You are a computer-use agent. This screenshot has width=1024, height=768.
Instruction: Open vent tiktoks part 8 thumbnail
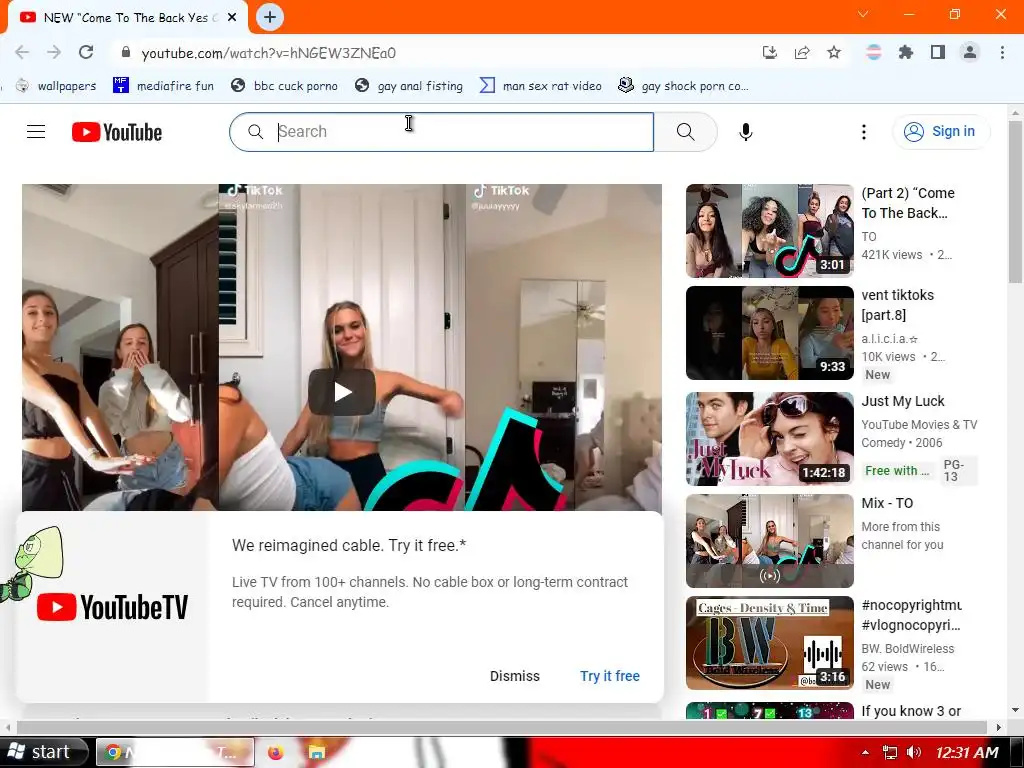(769, 332)
